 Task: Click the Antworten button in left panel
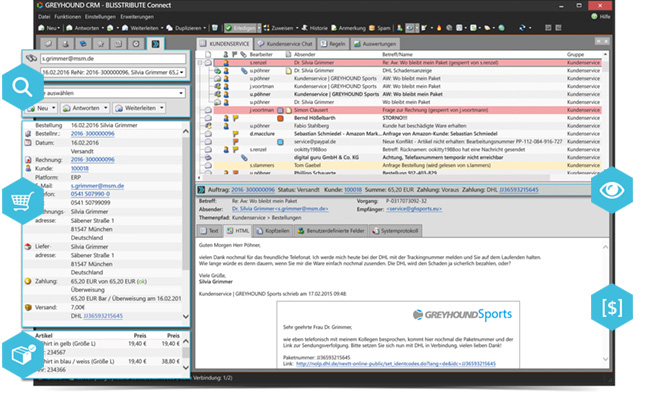[x=85, y=108]
